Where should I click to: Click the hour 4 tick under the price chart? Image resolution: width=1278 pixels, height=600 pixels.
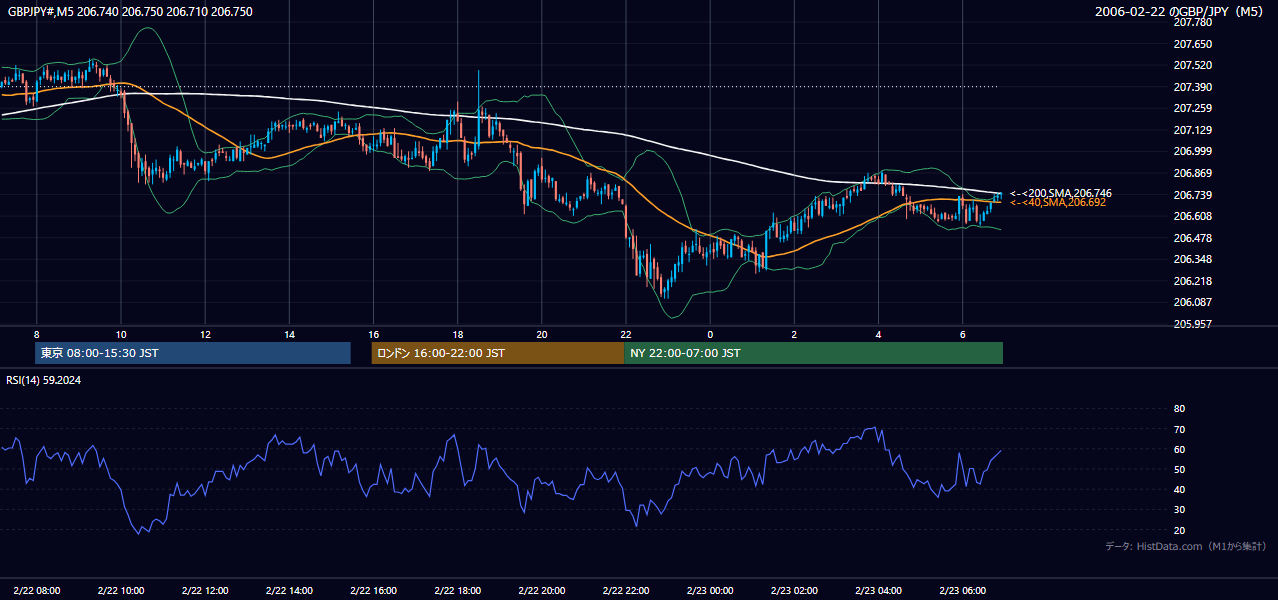coord(878,334)
